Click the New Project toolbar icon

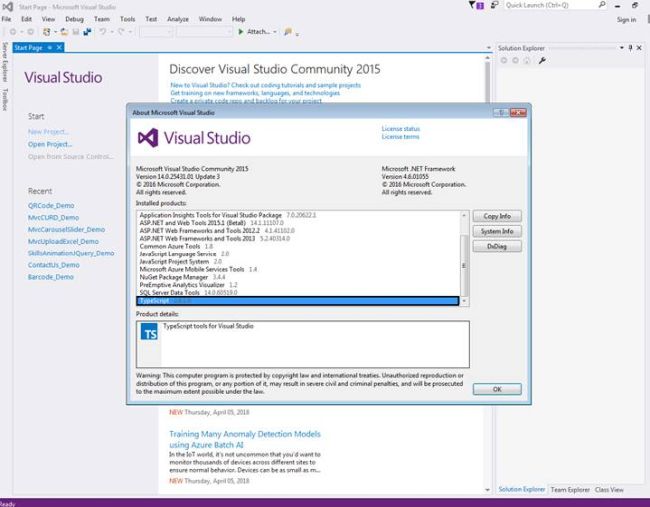pyautogui.click(x=46, y=32)
